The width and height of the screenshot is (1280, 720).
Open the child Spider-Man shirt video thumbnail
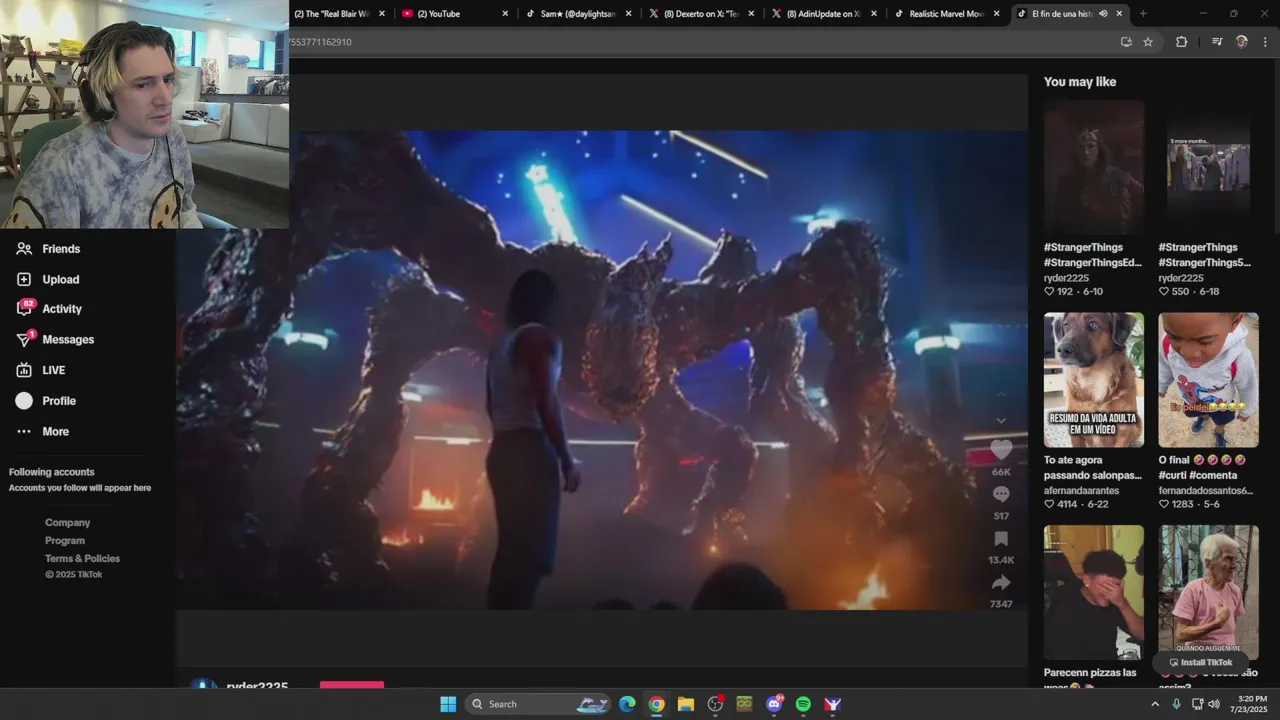pos(1208,380)
